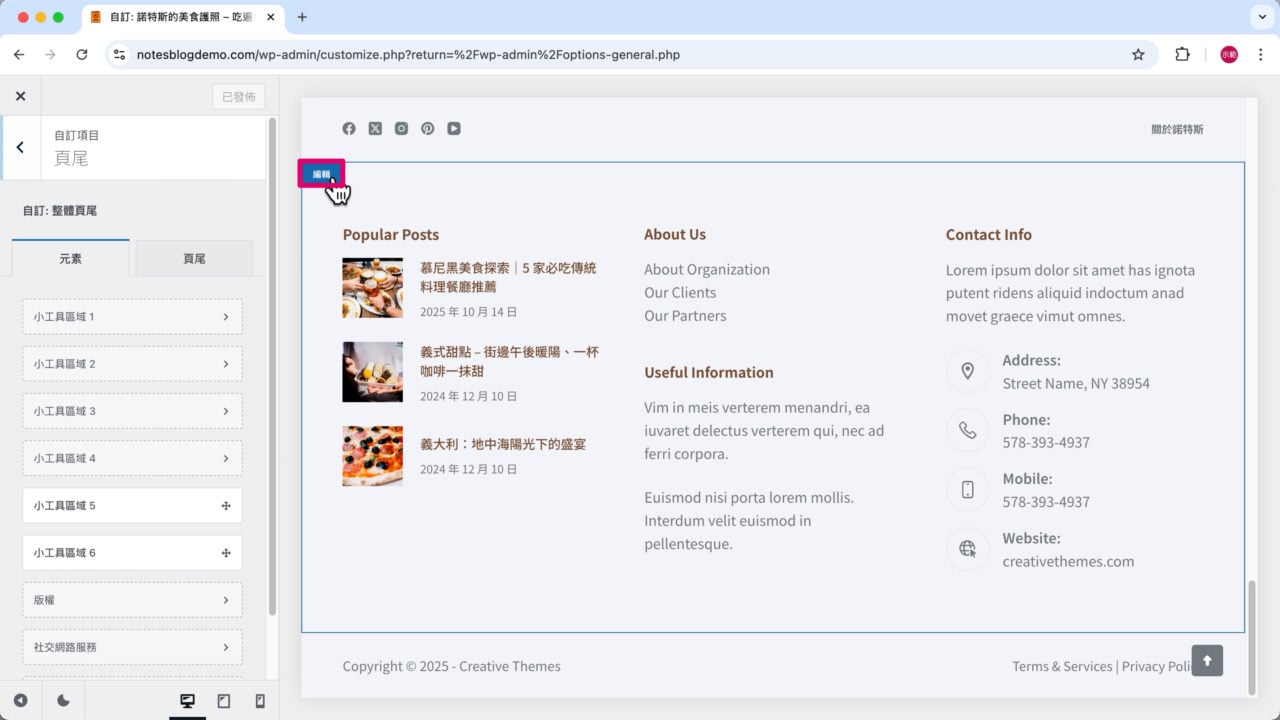Click the Instagram social icon
Viewport: 1280px width, 720px height.
click(401, 128)
